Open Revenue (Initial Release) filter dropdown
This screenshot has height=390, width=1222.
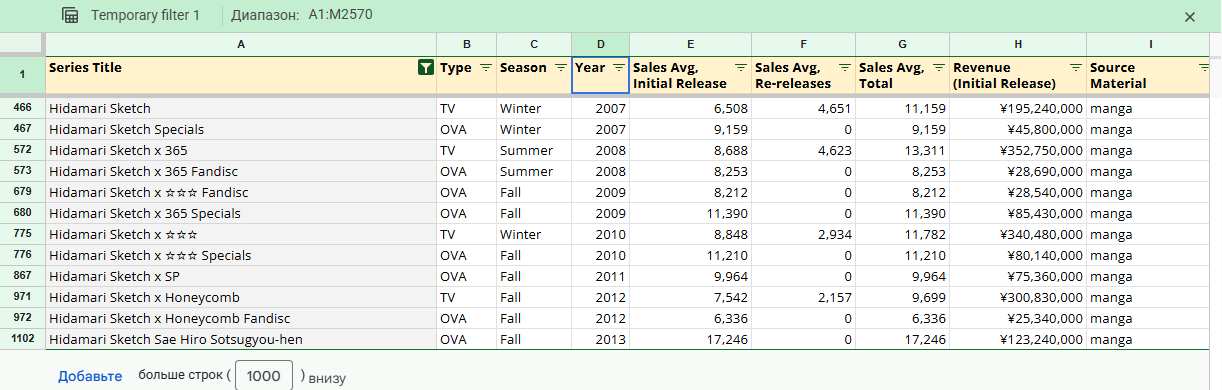pos(1076,67)
